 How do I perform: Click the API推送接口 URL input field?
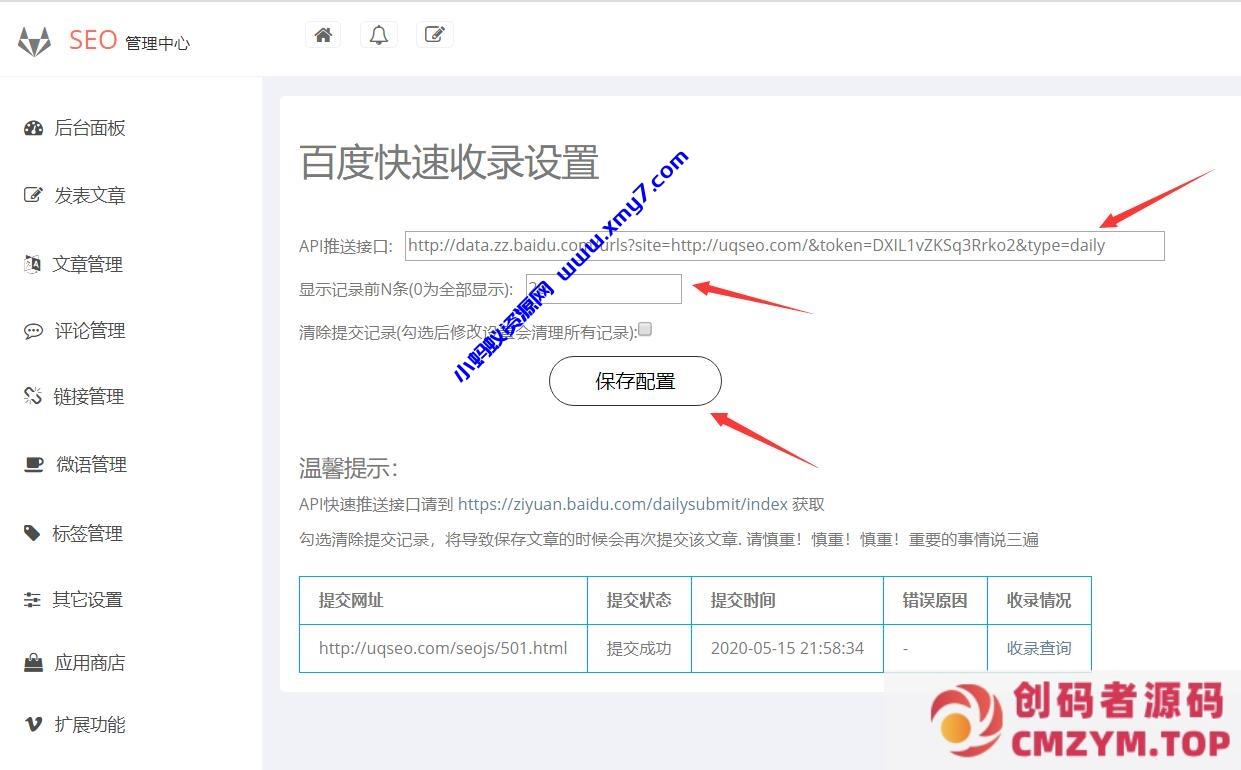click(x=784, y=246)
